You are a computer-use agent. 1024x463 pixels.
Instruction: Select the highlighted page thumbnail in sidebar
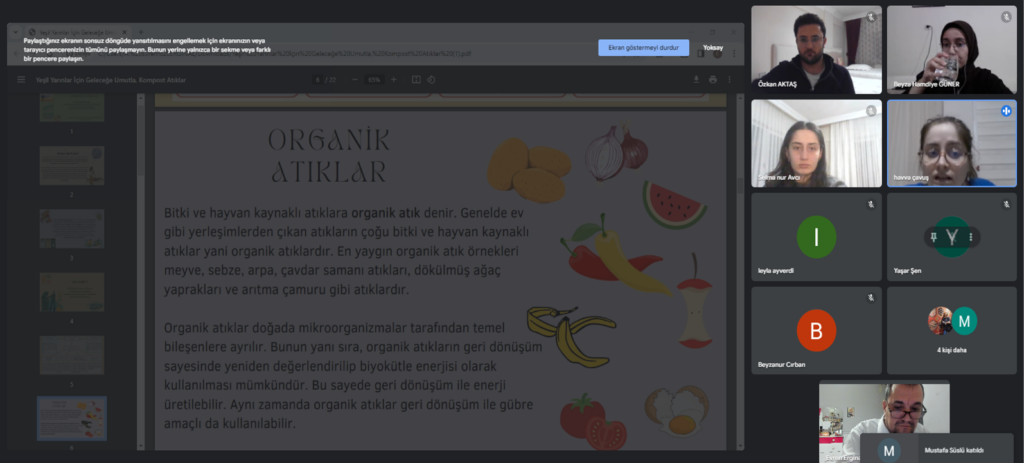point(71,418)
